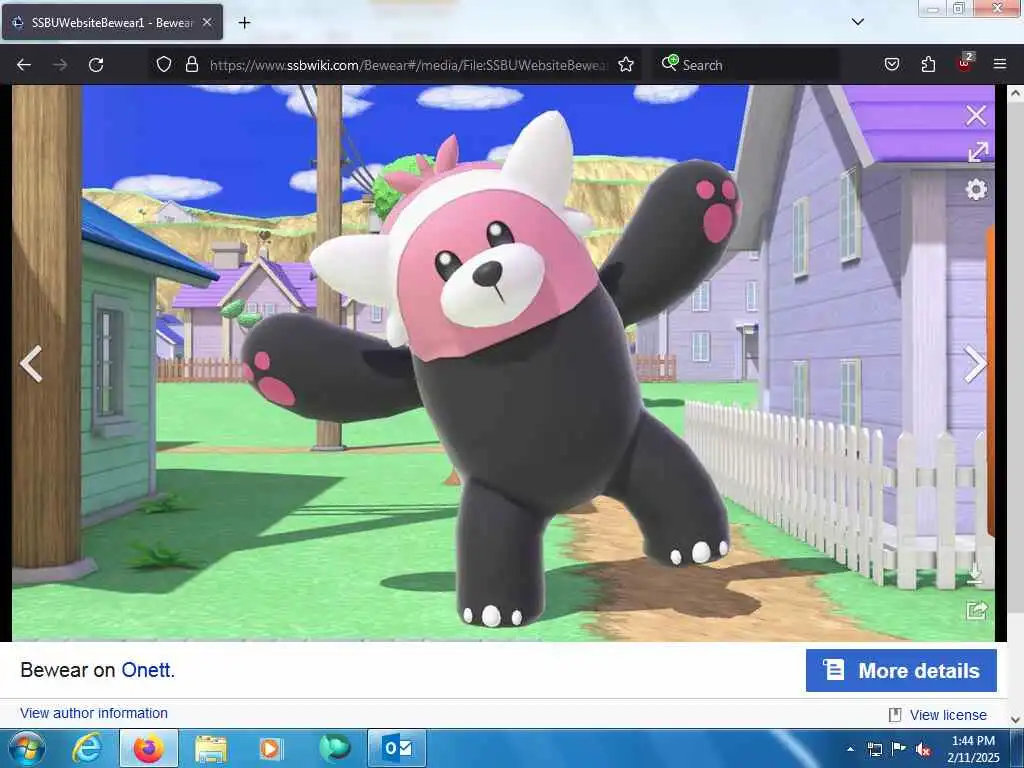Open network status tray icon

[x=874, y=749]
